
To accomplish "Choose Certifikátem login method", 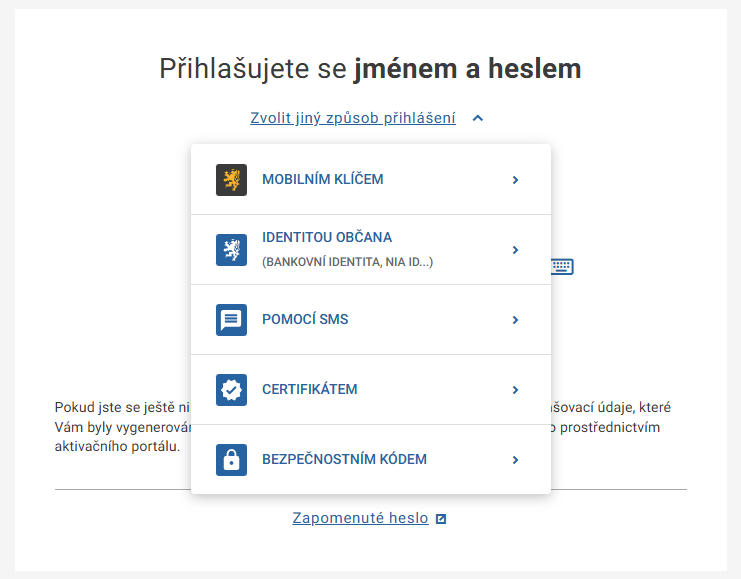I will (310, 390).
